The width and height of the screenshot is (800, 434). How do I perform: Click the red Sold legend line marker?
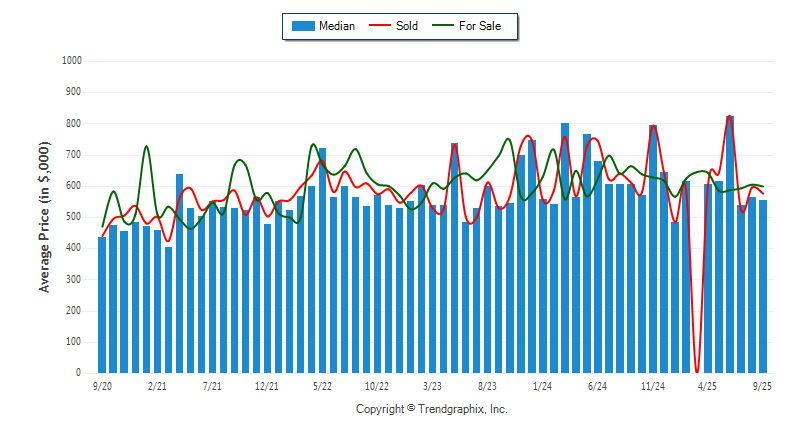pos(381,26)
